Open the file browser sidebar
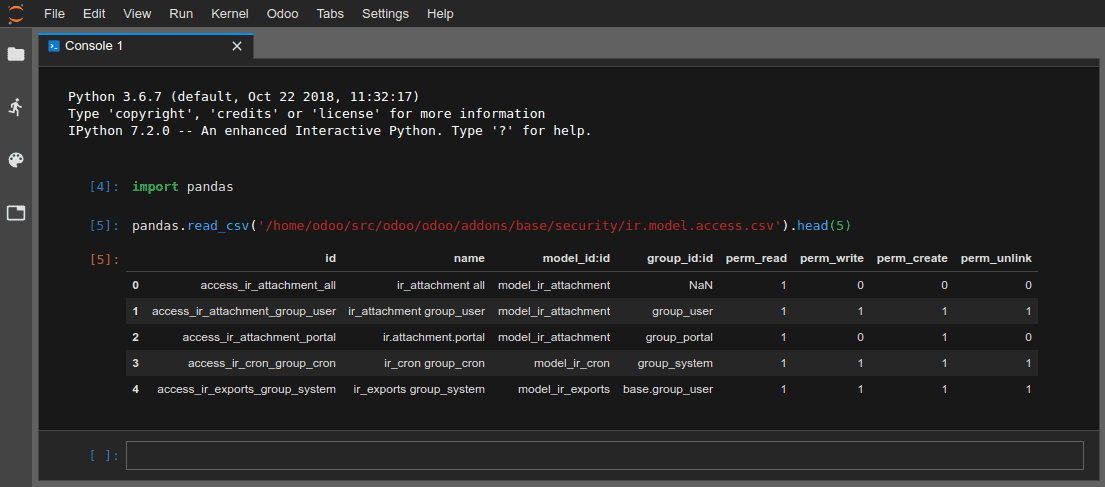Viewport: 1105px width, 487px height. 16,54
